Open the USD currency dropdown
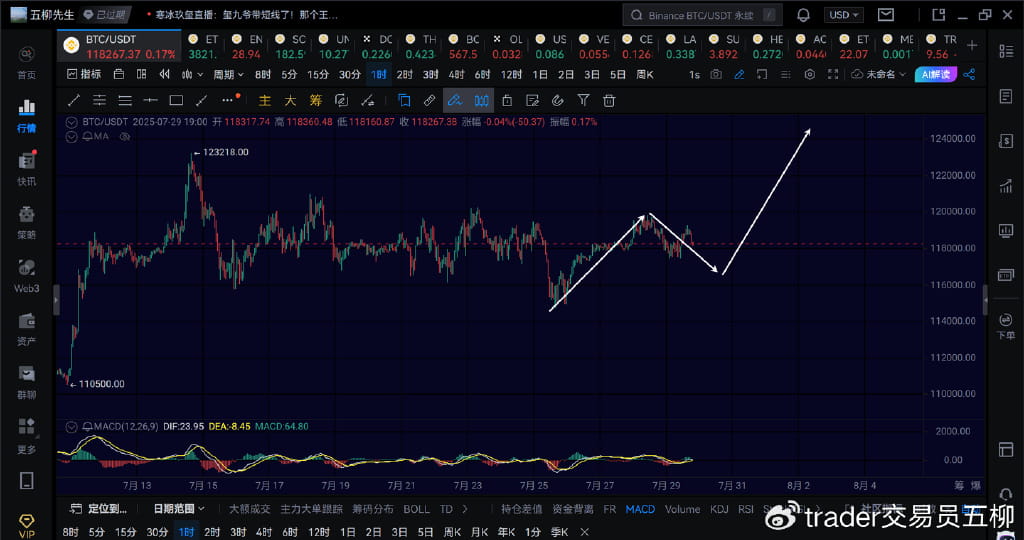Image resolution: width=1024 pixels, height=540 pixels. click(x=844, y=14)
